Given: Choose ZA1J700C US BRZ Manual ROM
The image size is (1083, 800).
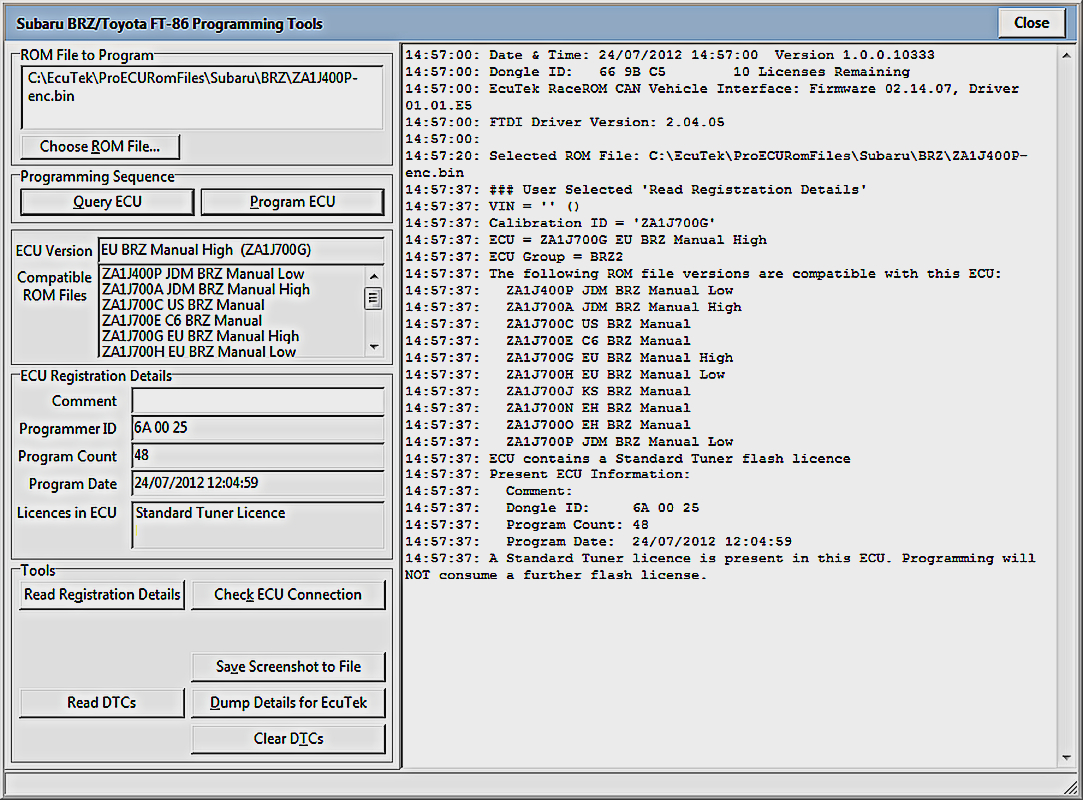Looking at the screenshot, I should point(183,305).
